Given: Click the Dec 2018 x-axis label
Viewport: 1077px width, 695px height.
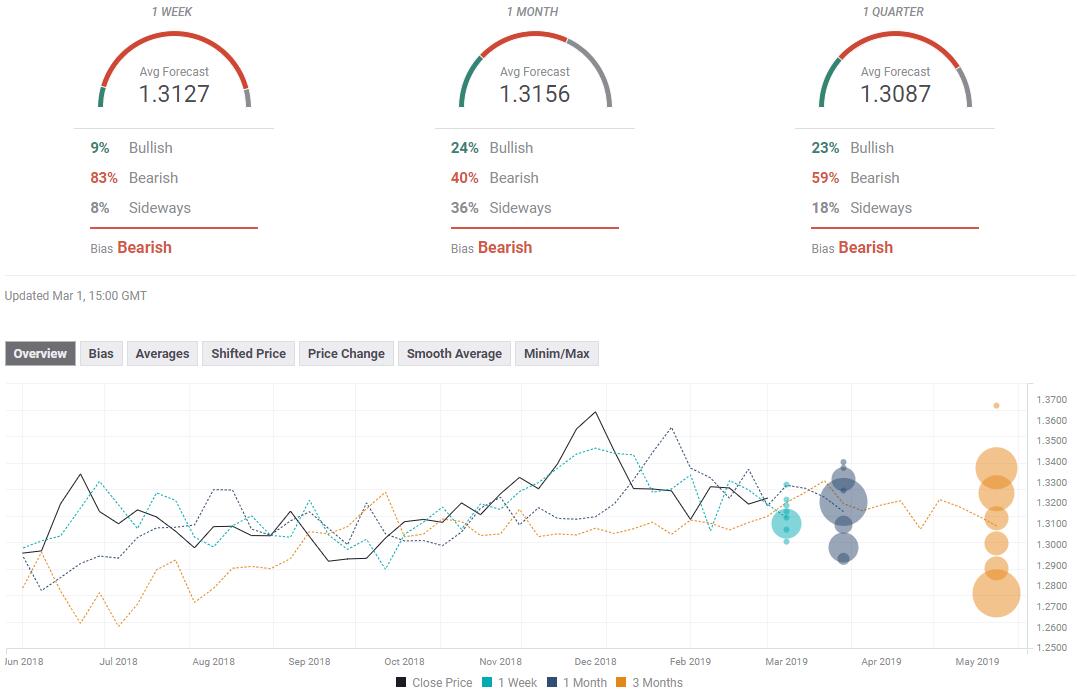Looking at the screenshot, I should pyautogui.click(x=596, y=661).
